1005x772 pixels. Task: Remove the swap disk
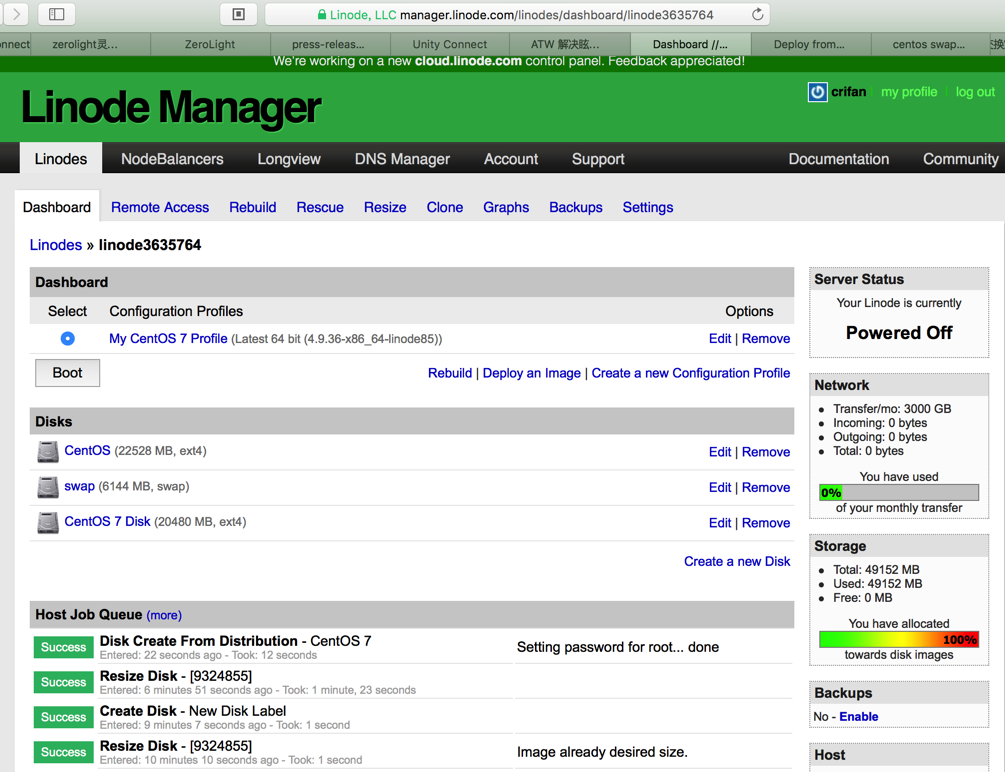pyautogui.click(x=766, y=487)
